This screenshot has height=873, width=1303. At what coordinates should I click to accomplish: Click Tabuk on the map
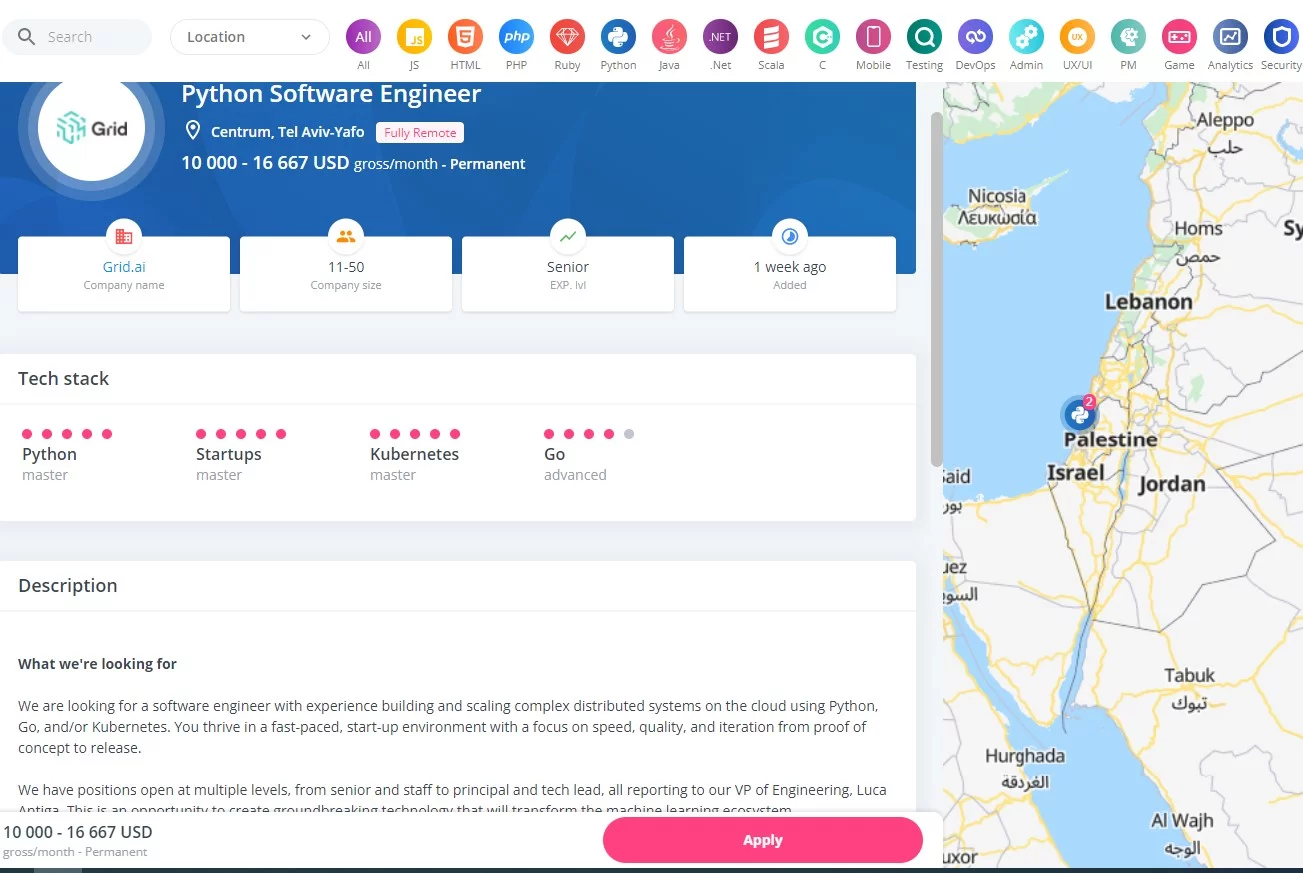click(x=1190, y=675)
